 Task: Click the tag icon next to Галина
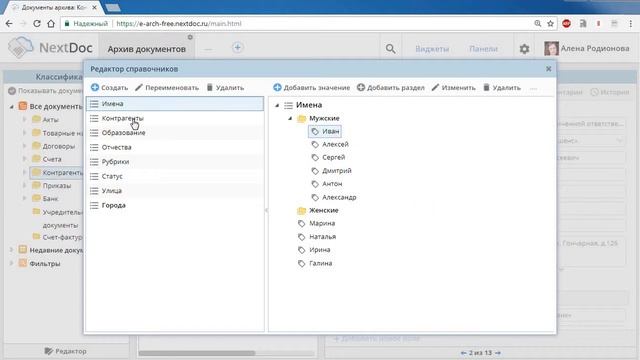[x=302, y=263]
